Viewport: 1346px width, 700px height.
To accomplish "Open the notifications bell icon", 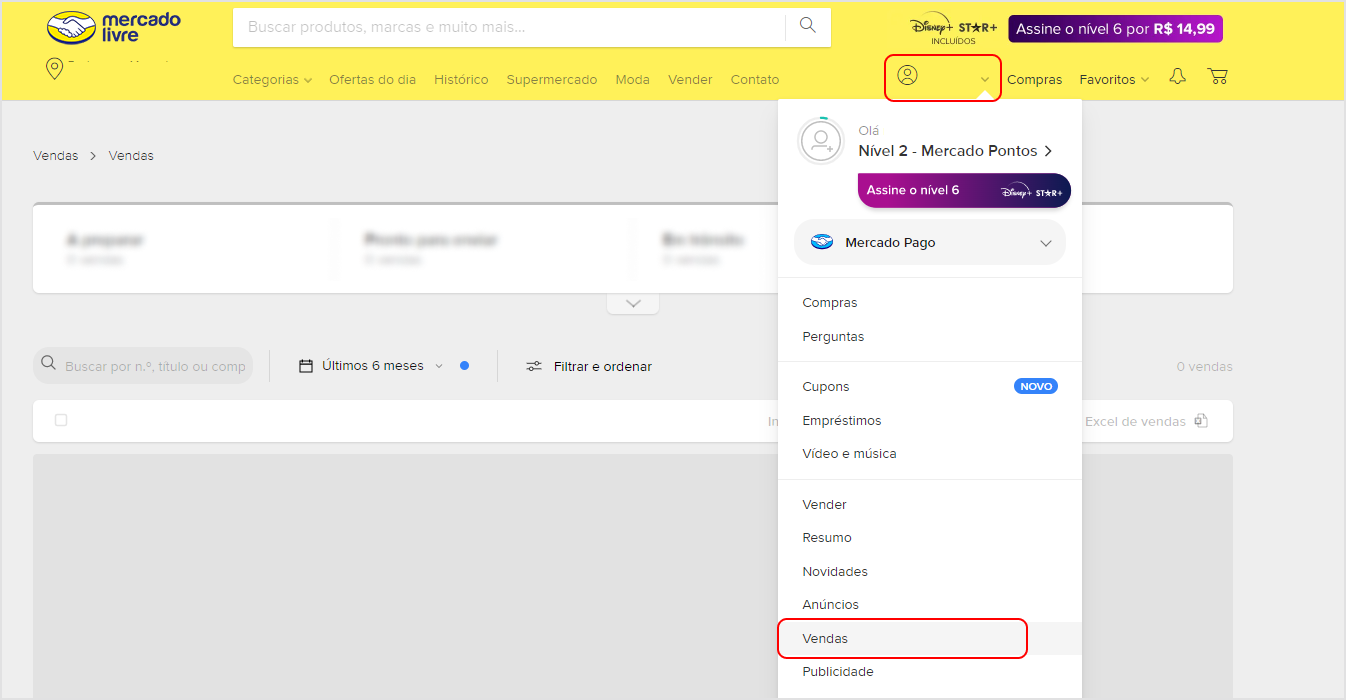I will coord(1177,77).
